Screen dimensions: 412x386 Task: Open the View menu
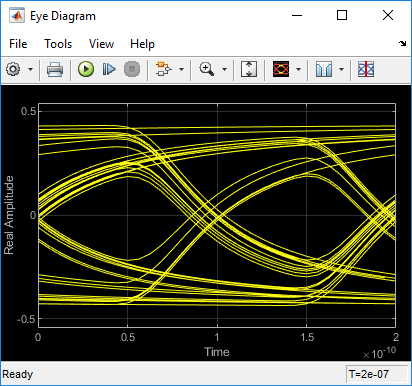point(101,44)
